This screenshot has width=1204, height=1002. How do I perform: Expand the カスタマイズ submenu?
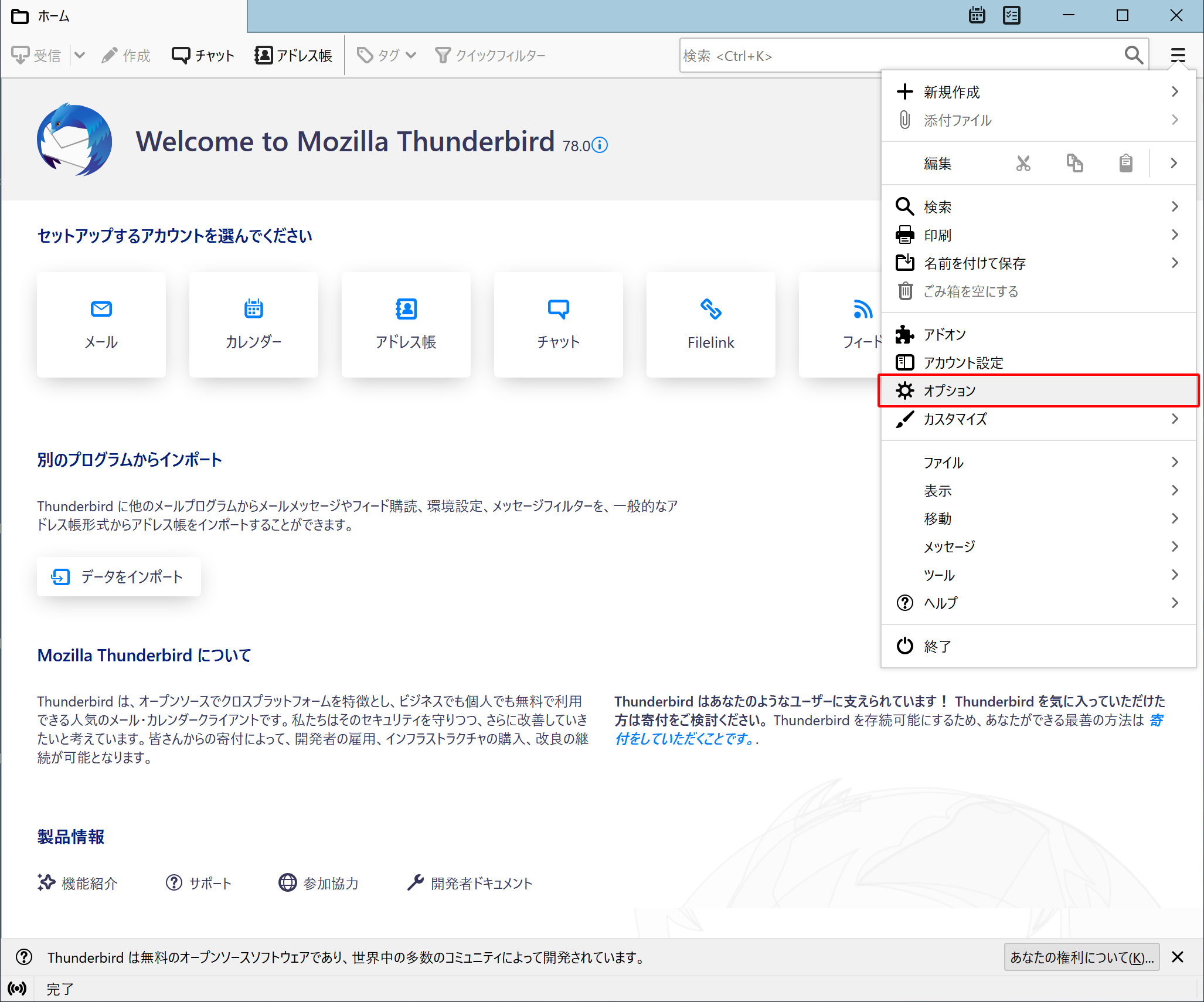1038,419
